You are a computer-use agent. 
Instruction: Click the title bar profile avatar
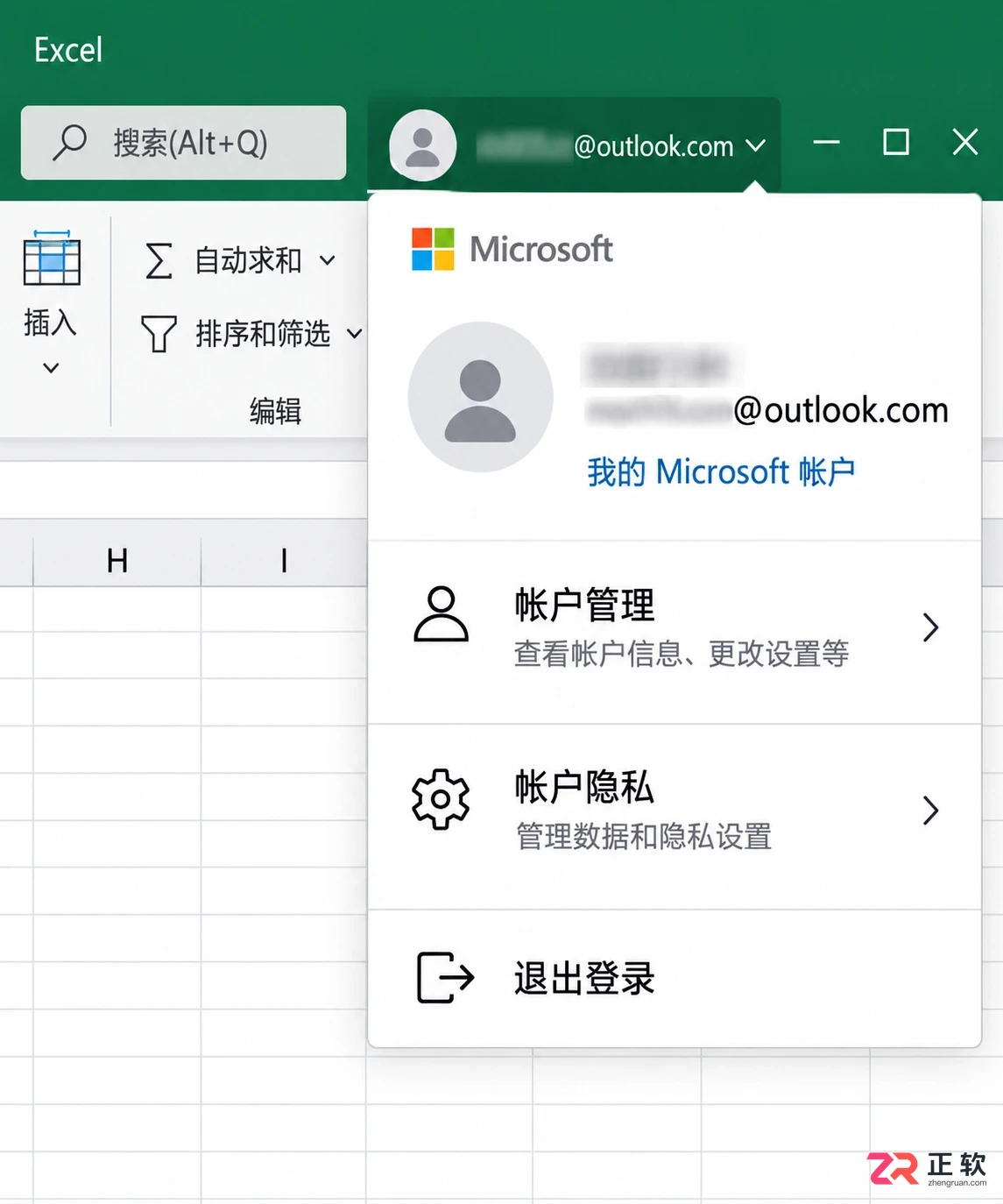click(422, 145)
